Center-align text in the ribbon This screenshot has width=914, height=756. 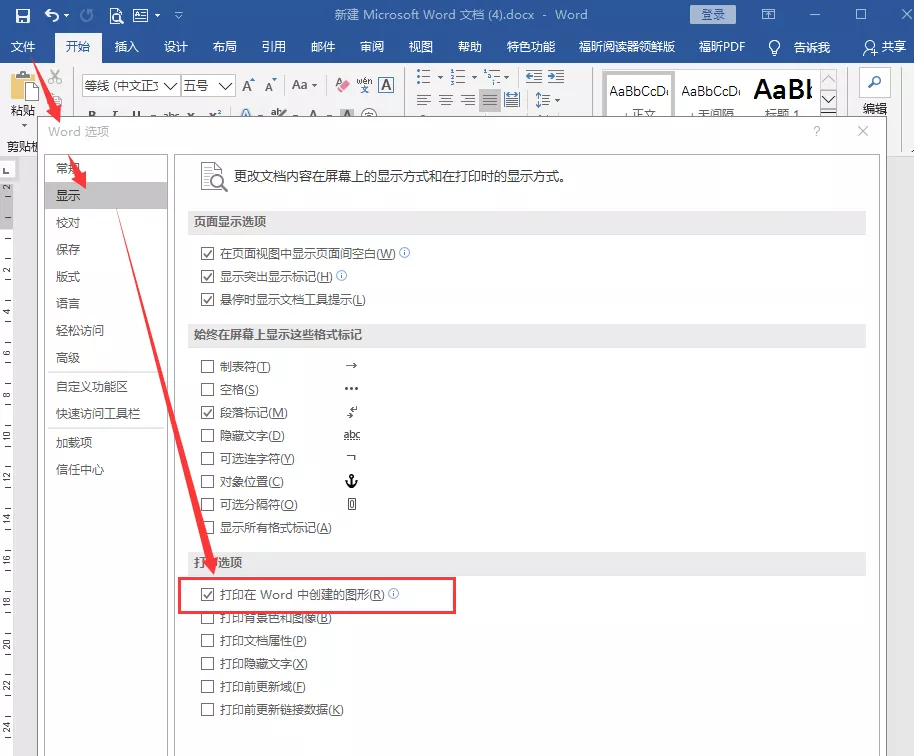coord(446,100)
